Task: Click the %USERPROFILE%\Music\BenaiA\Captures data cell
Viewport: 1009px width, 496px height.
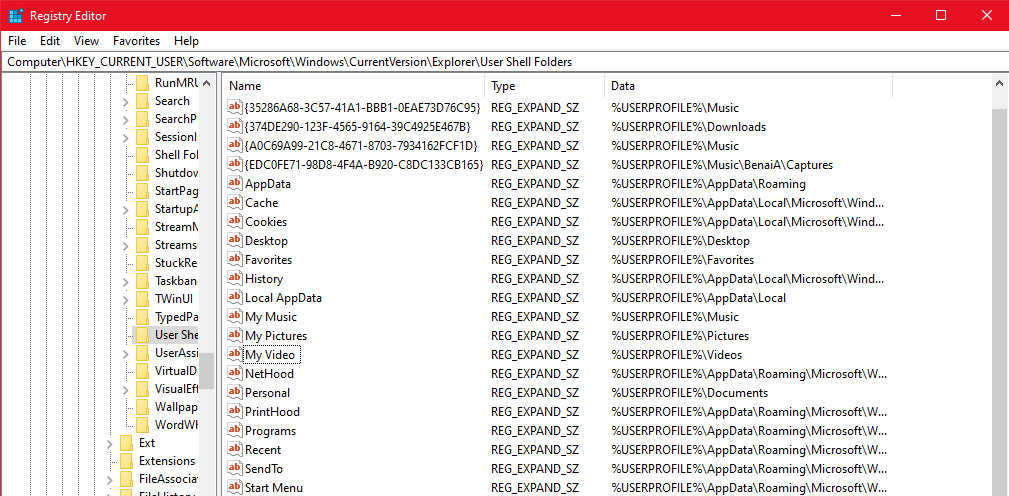Action: pyautogui.click(x=722, y=165)
